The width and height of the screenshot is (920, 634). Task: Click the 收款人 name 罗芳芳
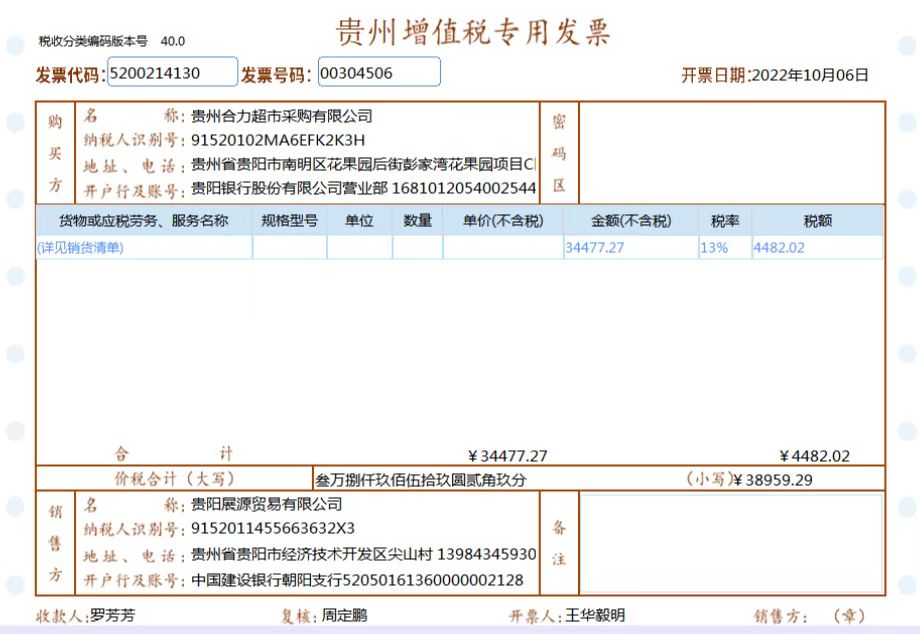(112, 616)
